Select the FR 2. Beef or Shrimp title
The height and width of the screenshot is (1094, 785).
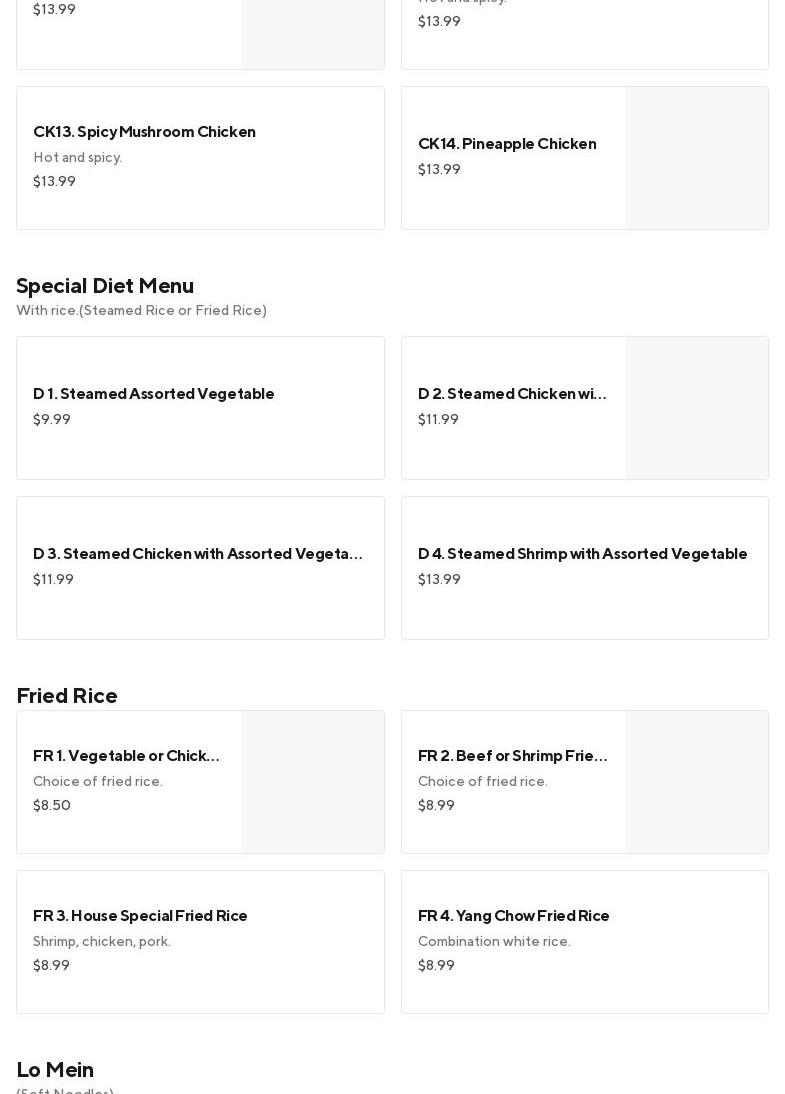point(512,756)
